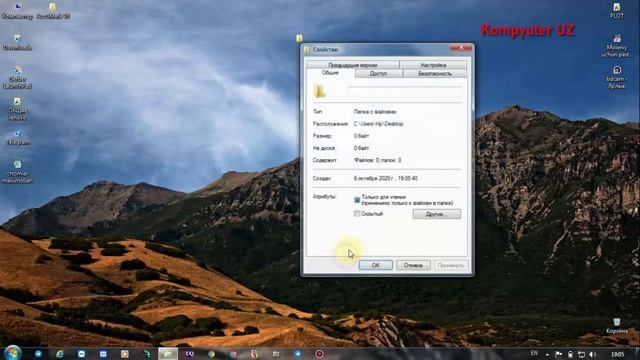Click the Отмена button
The height and width of the screenshot is (360, 640).
pos(413,265)
